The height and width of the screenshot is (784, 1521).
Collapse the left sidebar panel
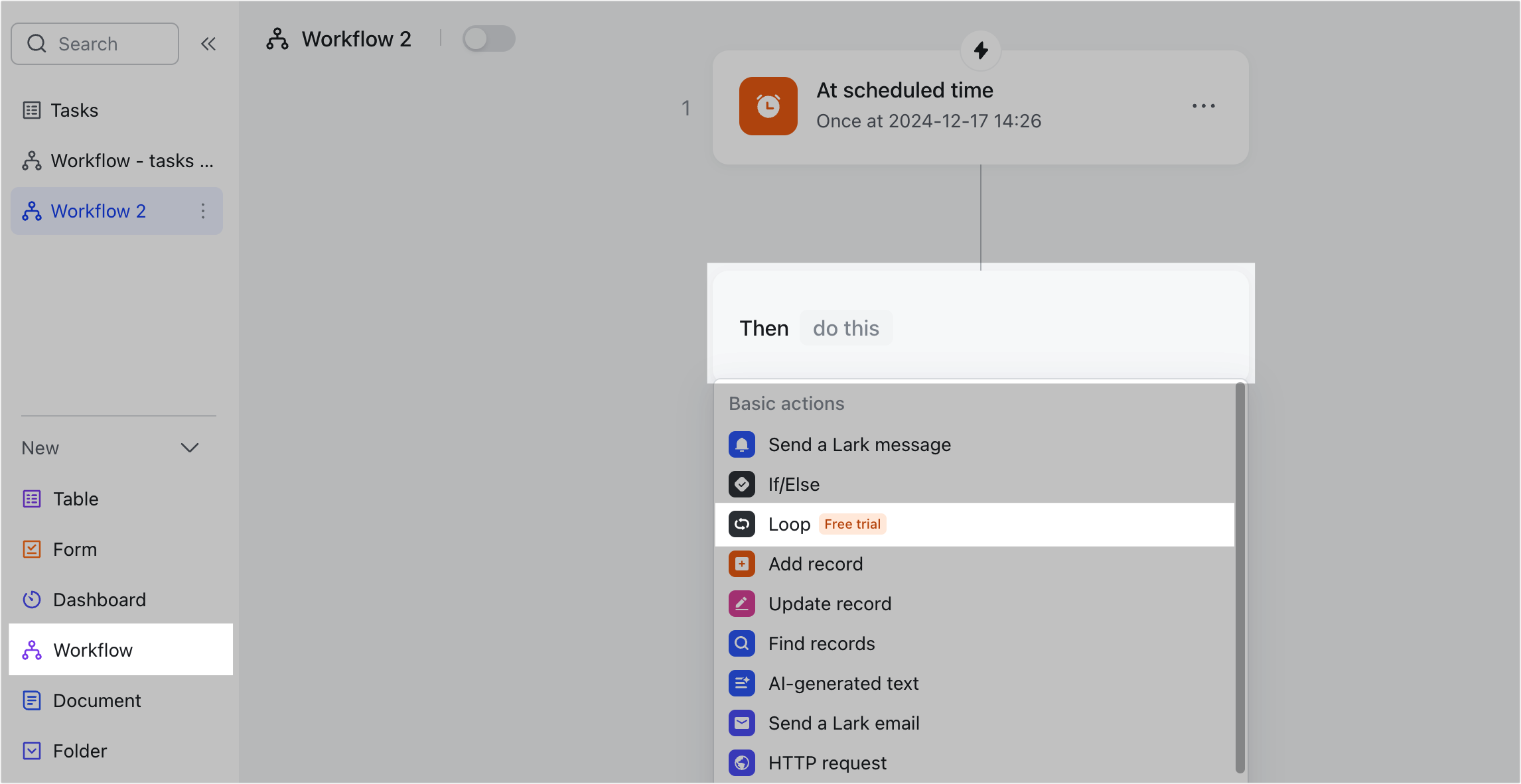click(209, 43)
